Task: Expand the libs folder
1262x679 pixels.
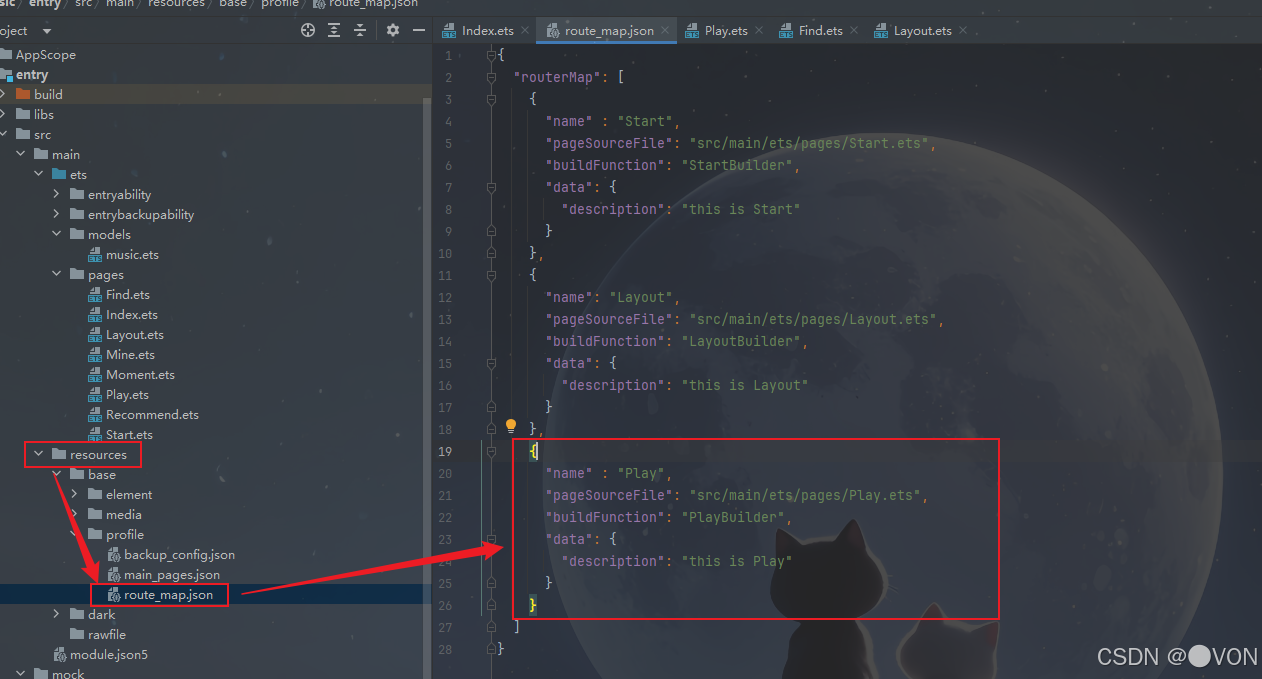Action: pos(3,114)
